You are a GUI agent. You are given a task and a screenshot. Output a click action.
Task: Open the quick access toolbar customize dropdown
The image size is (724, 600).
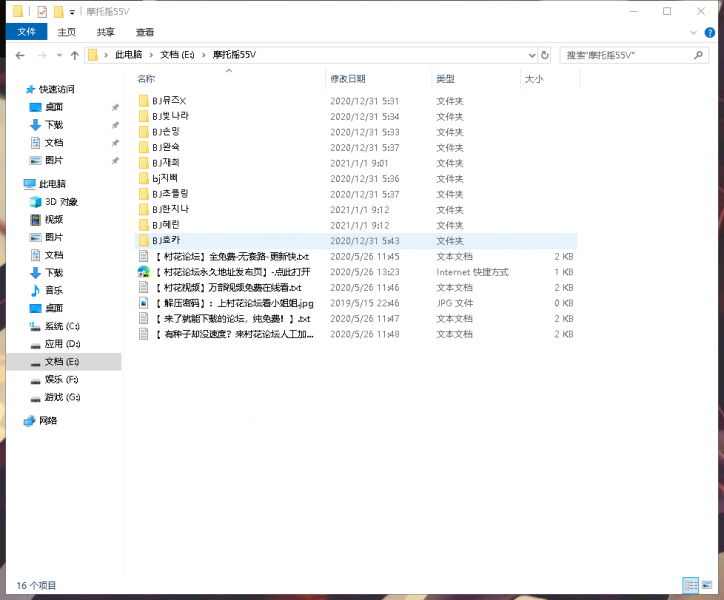pyautogui.click(x=72, y=12)
